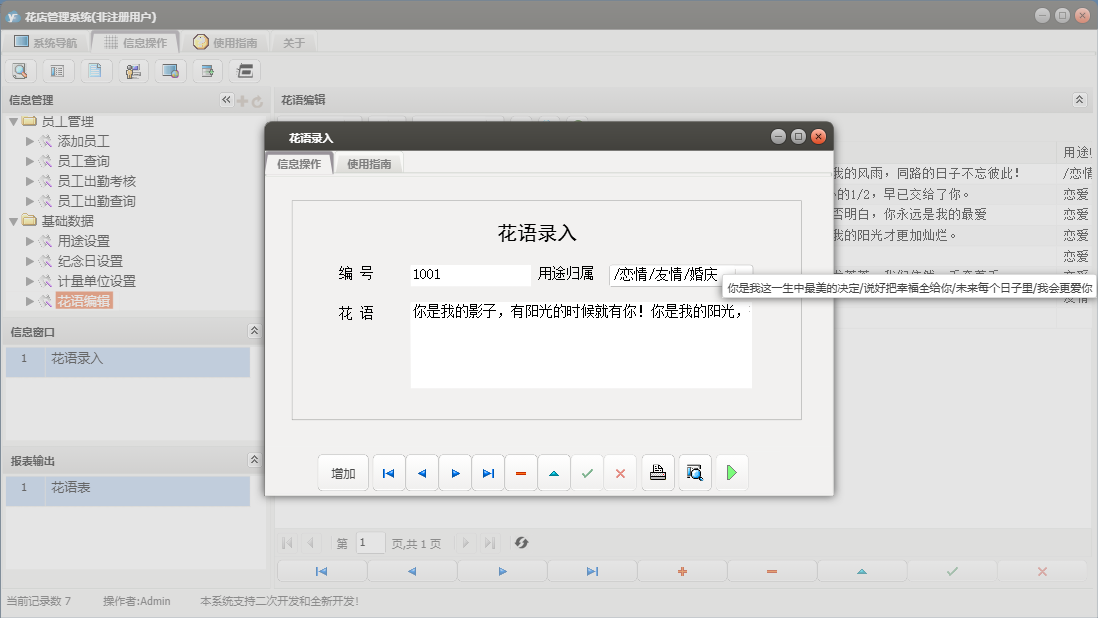1098x618 pixels.
Task: Click the document page toolbar icon
Action: 95,70
